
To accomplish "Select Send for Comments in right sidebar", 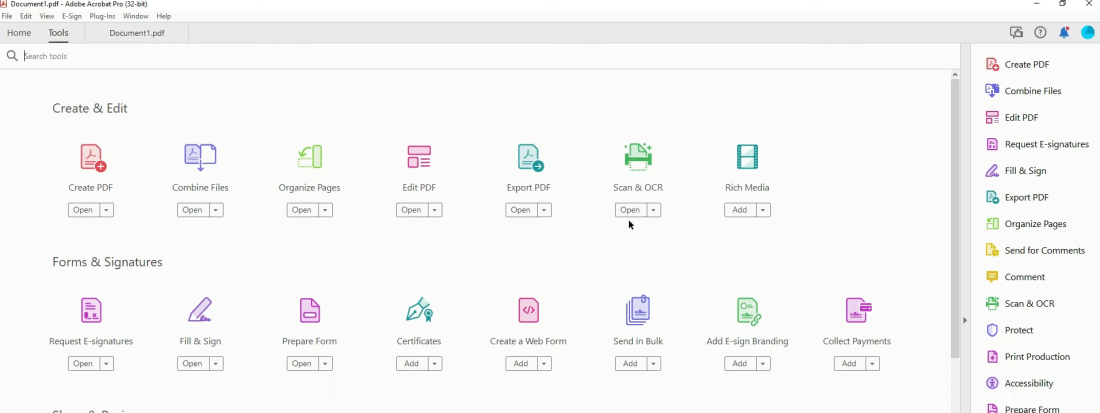I will (1035, 250).
